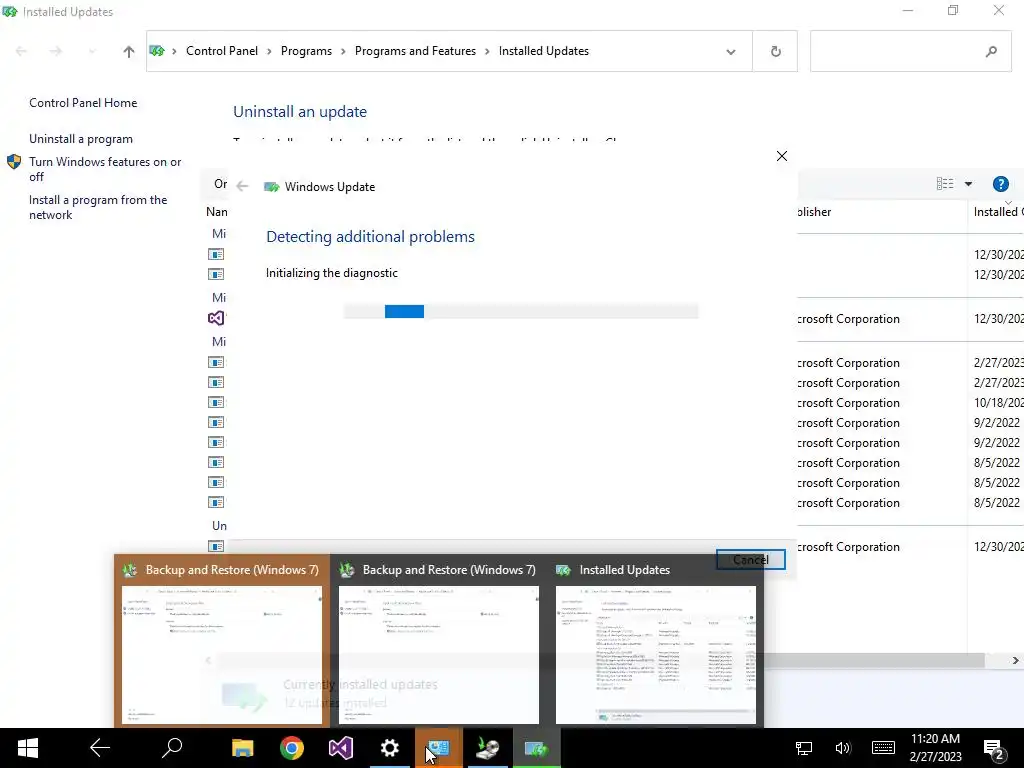Click the location icon in the address bar
The height and width of the screenshot is (768, 1024).
(x=157, y=51)
